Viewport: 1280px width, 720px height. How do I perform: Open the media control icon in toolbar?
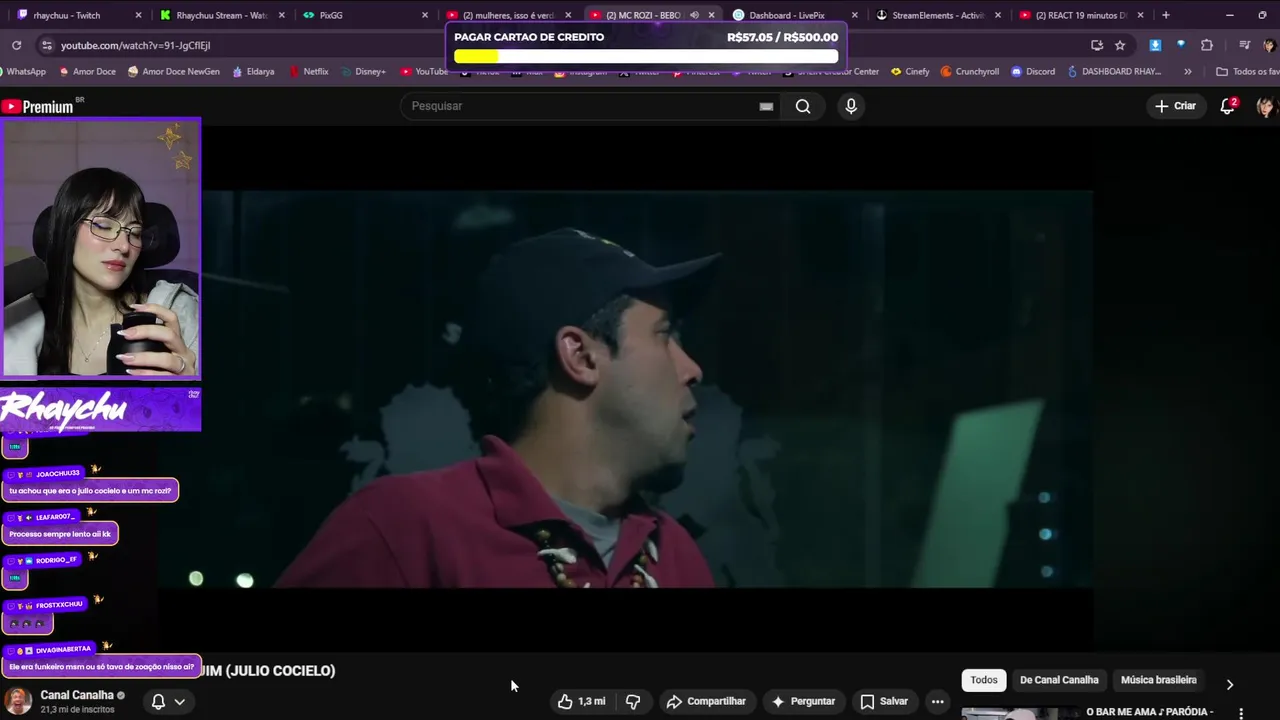coord(1244,45)
